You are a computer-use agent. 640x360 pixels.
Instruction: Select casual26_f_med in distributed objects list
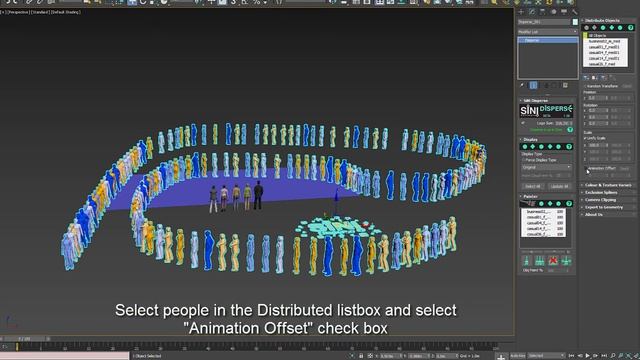tap(605, 64)
